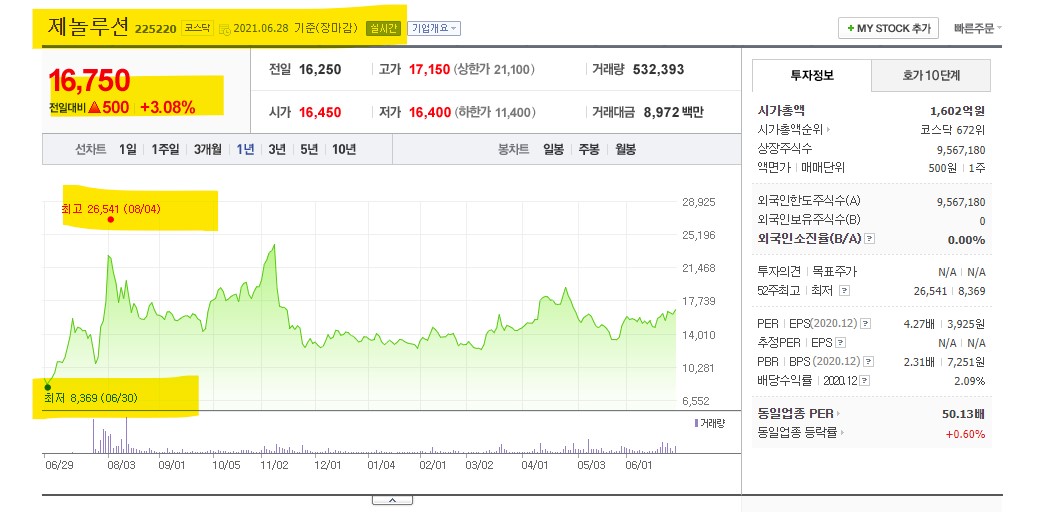
Task: Click the green 최저 point marker on chart
Action: pos(47,387)
